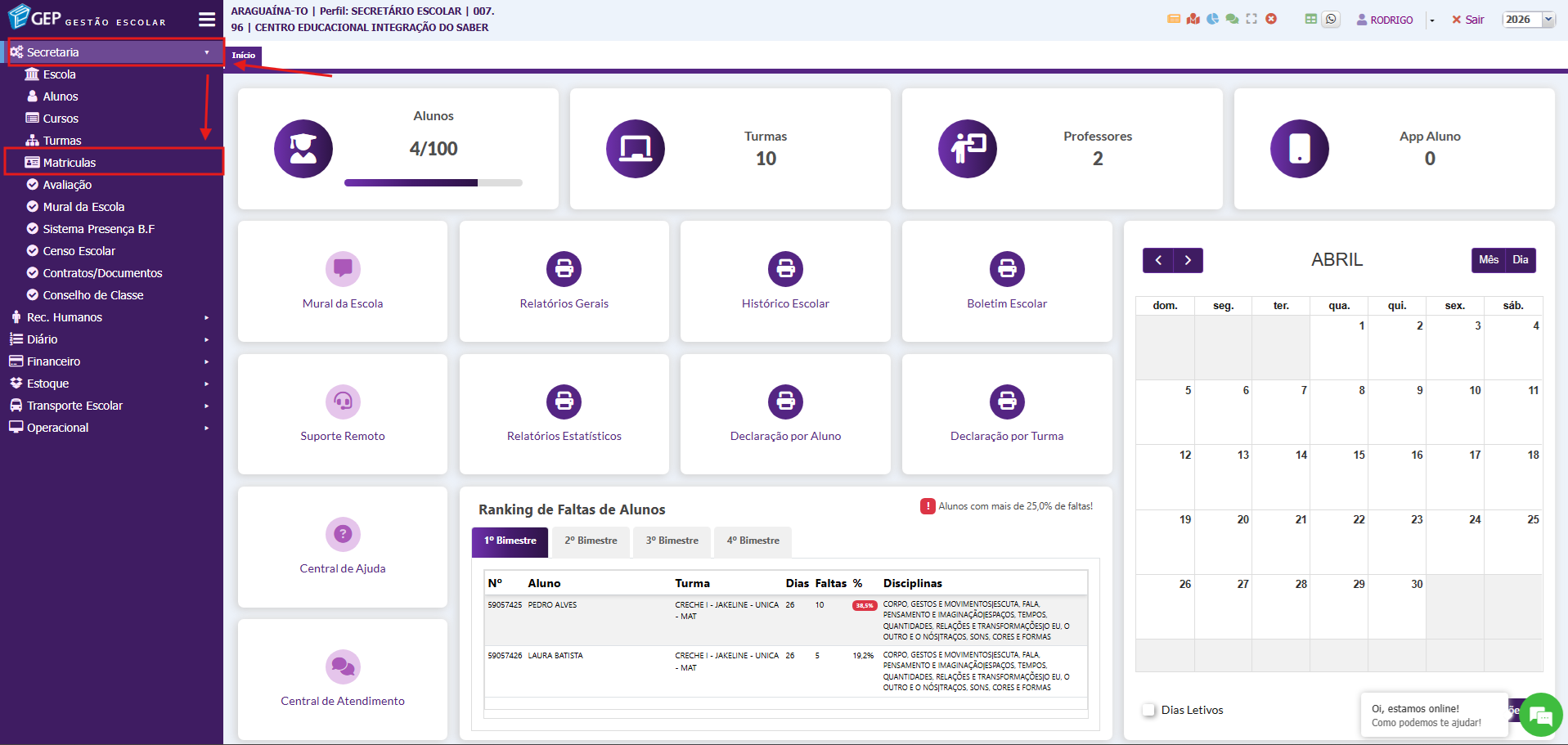
Task: Click the Alunos capacity progress bar
Action: (433, 183)
